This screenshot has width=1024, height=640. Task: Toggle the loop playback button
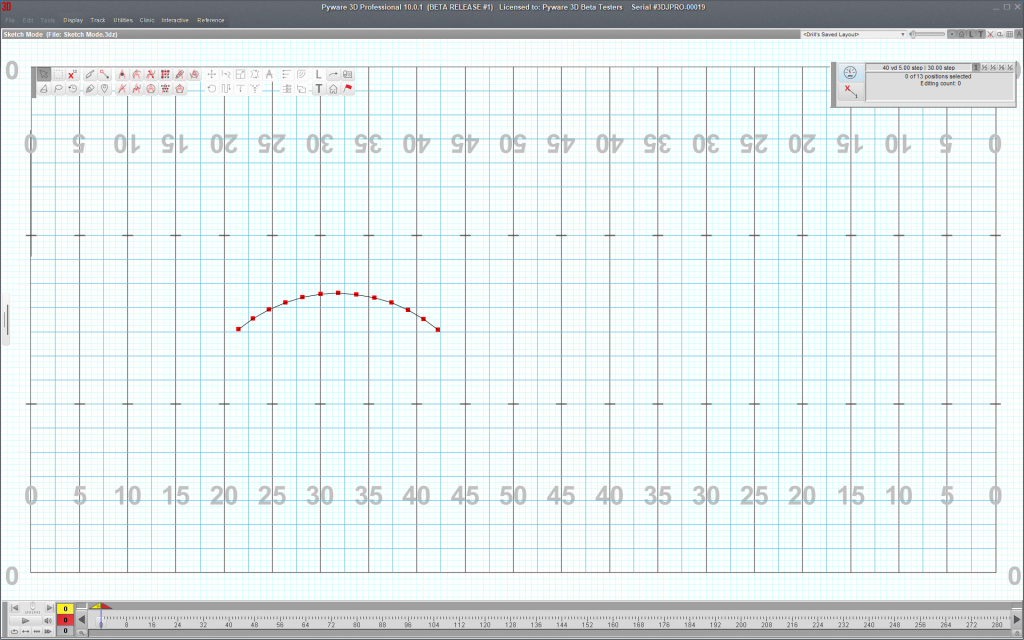click(15, 630)
